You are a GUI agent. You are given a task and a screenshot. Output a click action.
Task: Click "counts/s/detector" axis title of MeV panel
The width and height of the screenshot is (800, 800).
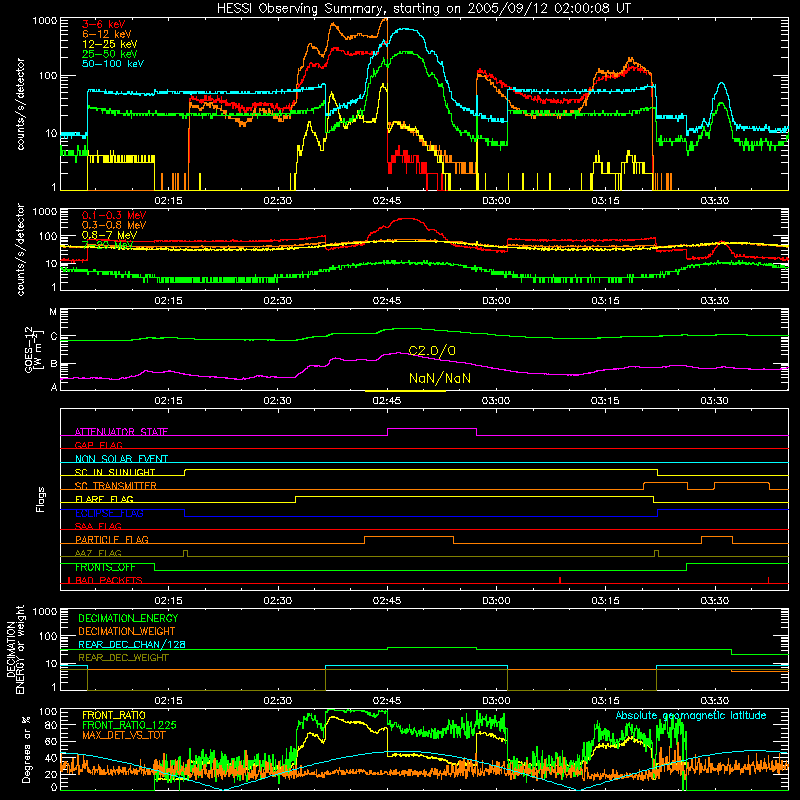point(21,249)
